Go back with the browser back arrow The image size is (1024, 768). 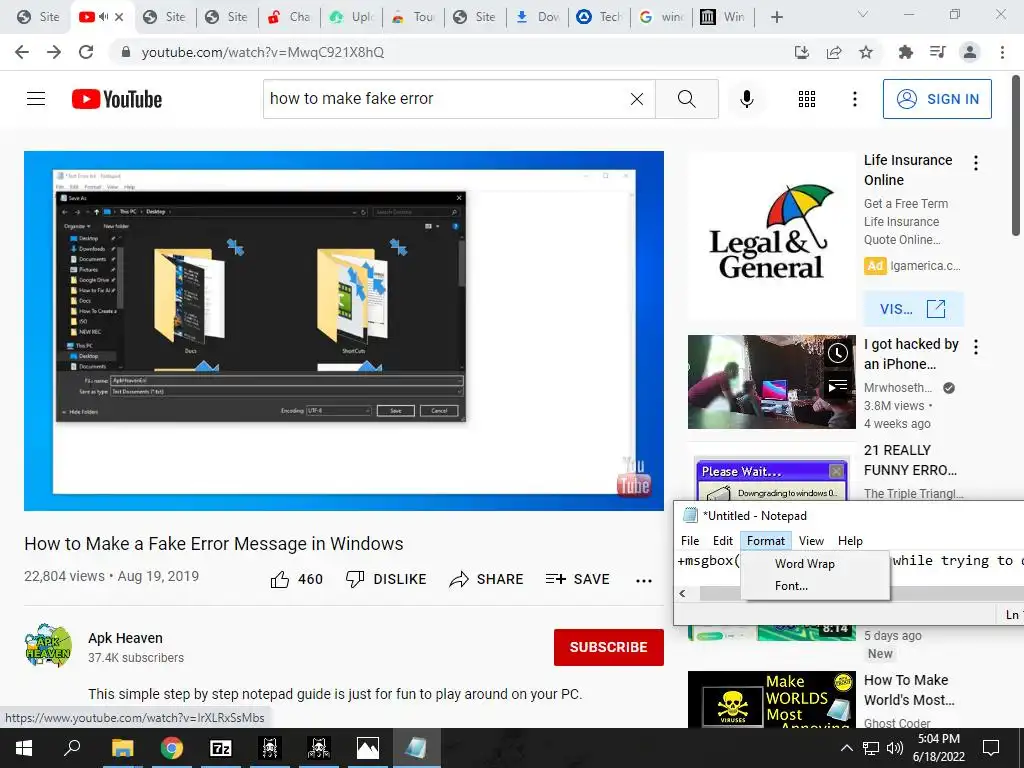click(22, 52)
